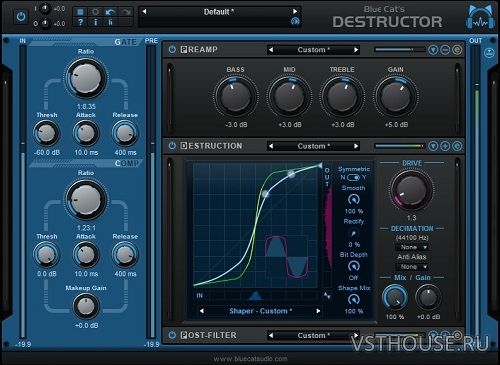Toggle the Destruction section power button
The image size is (500, 365).
(172, 146)
